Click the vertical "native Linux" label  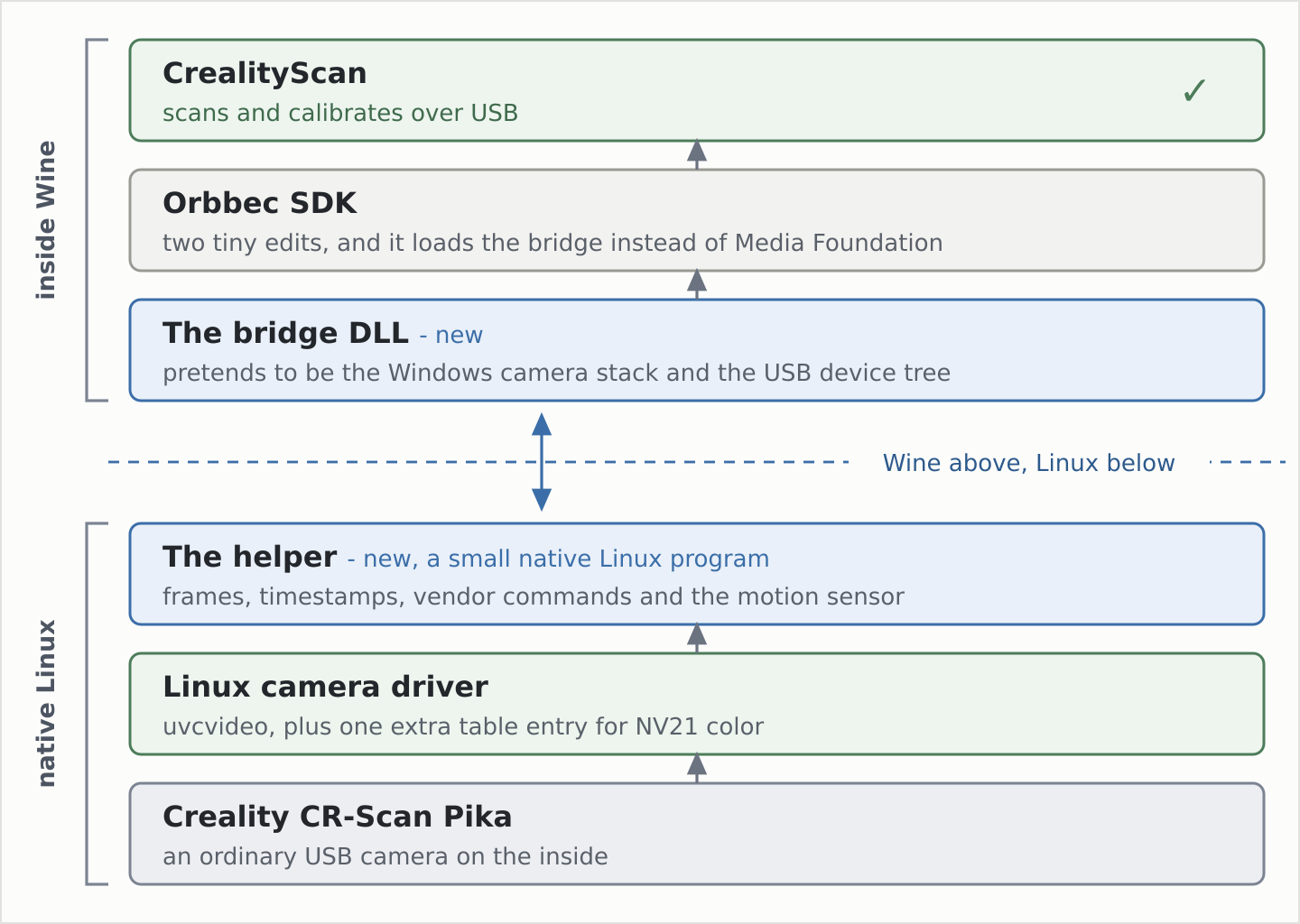pyautogui.click(x=46, y=704)
